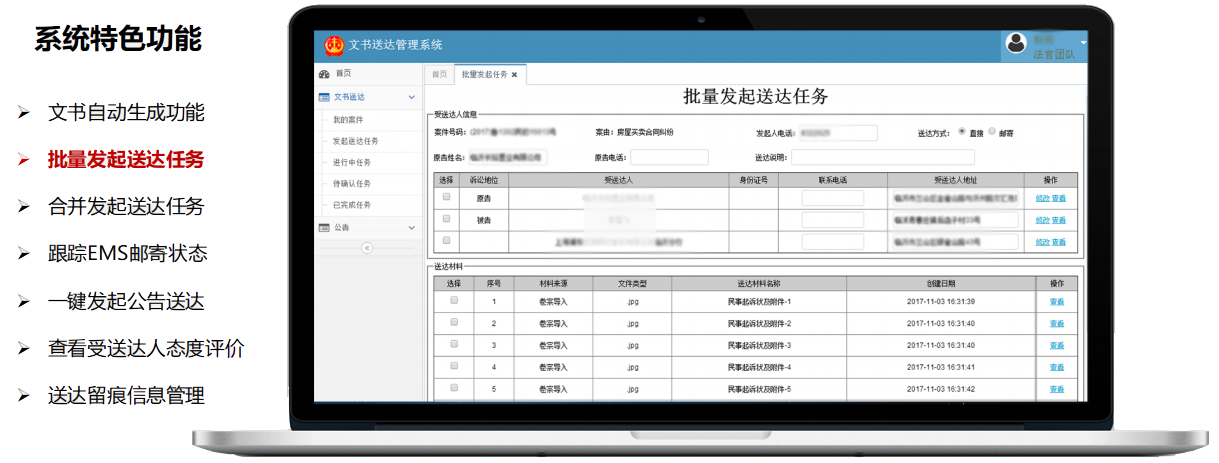The width and height of the screenshot is (1219, 463).
Task: Open 进行中任务 in the sidebar
Action: (351, 162)
